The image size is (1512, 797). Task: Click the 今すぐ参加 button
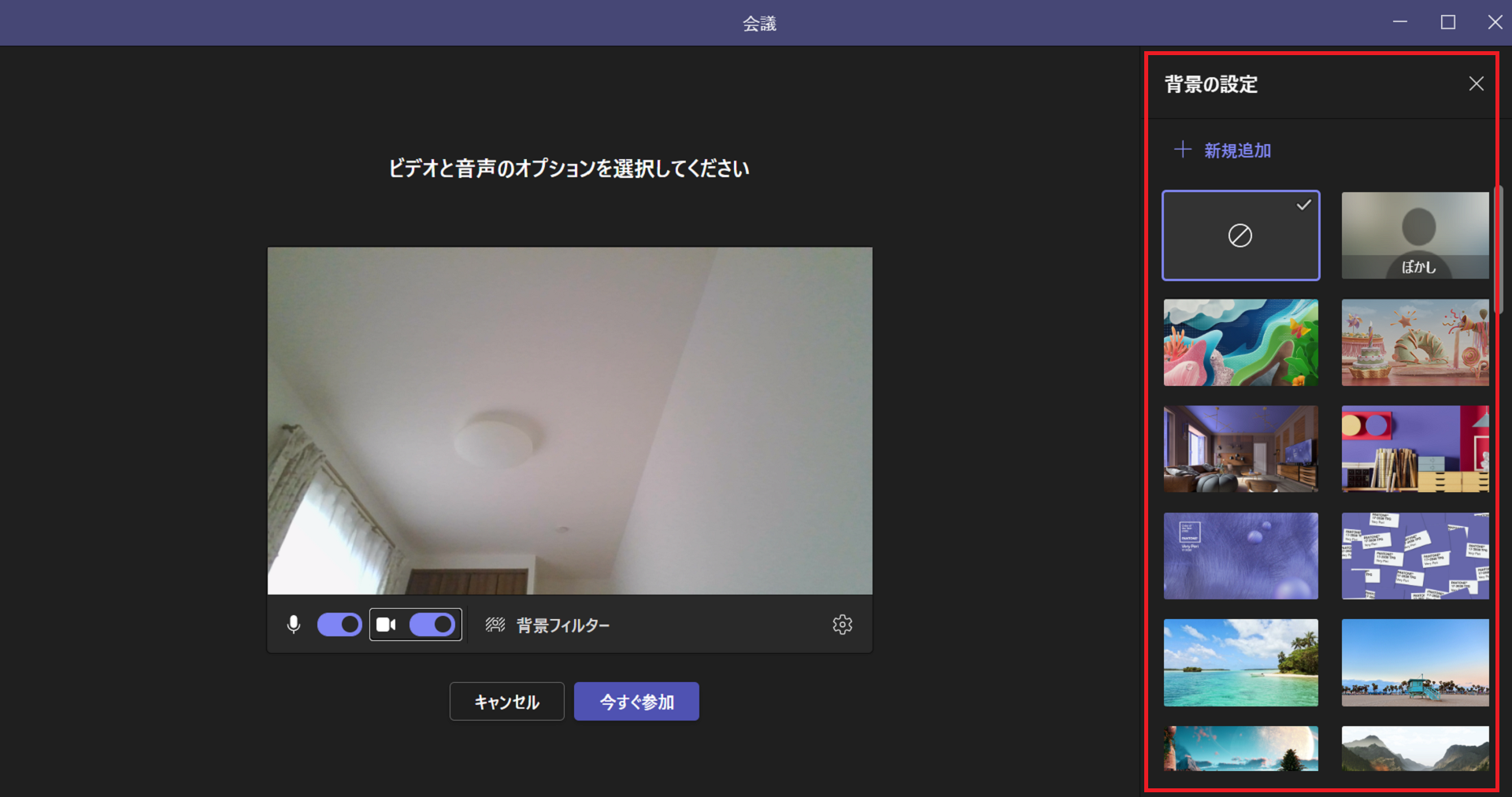[x=636, y=701]
